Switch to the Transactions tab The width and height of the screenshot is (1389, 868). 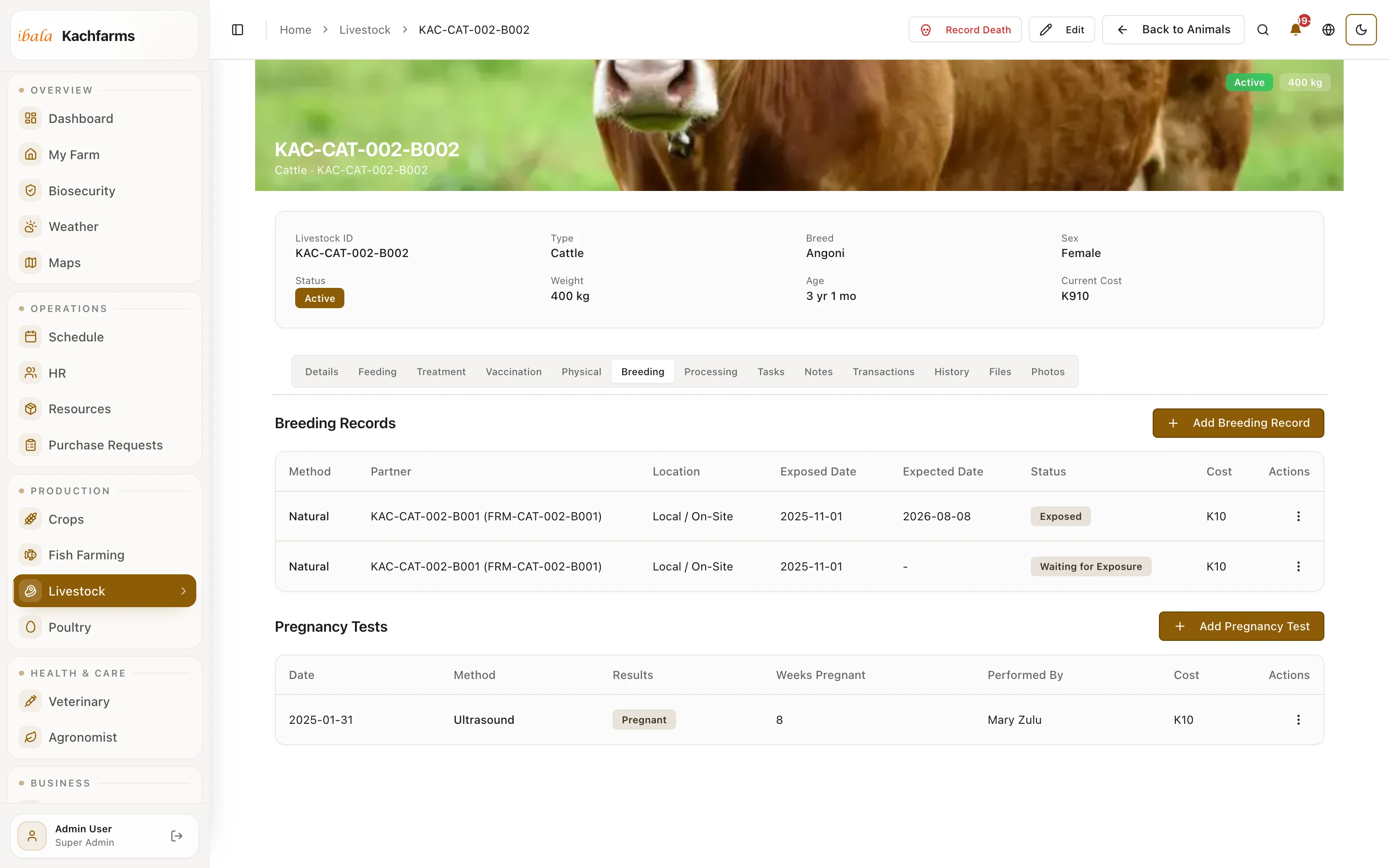pos(883,371)
